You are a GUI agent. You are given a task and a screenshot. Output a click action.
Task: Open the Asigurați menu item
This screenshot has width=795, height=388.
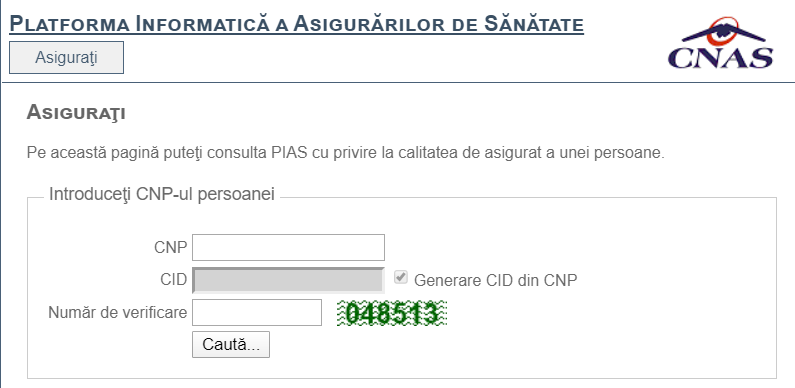point(66,58)
